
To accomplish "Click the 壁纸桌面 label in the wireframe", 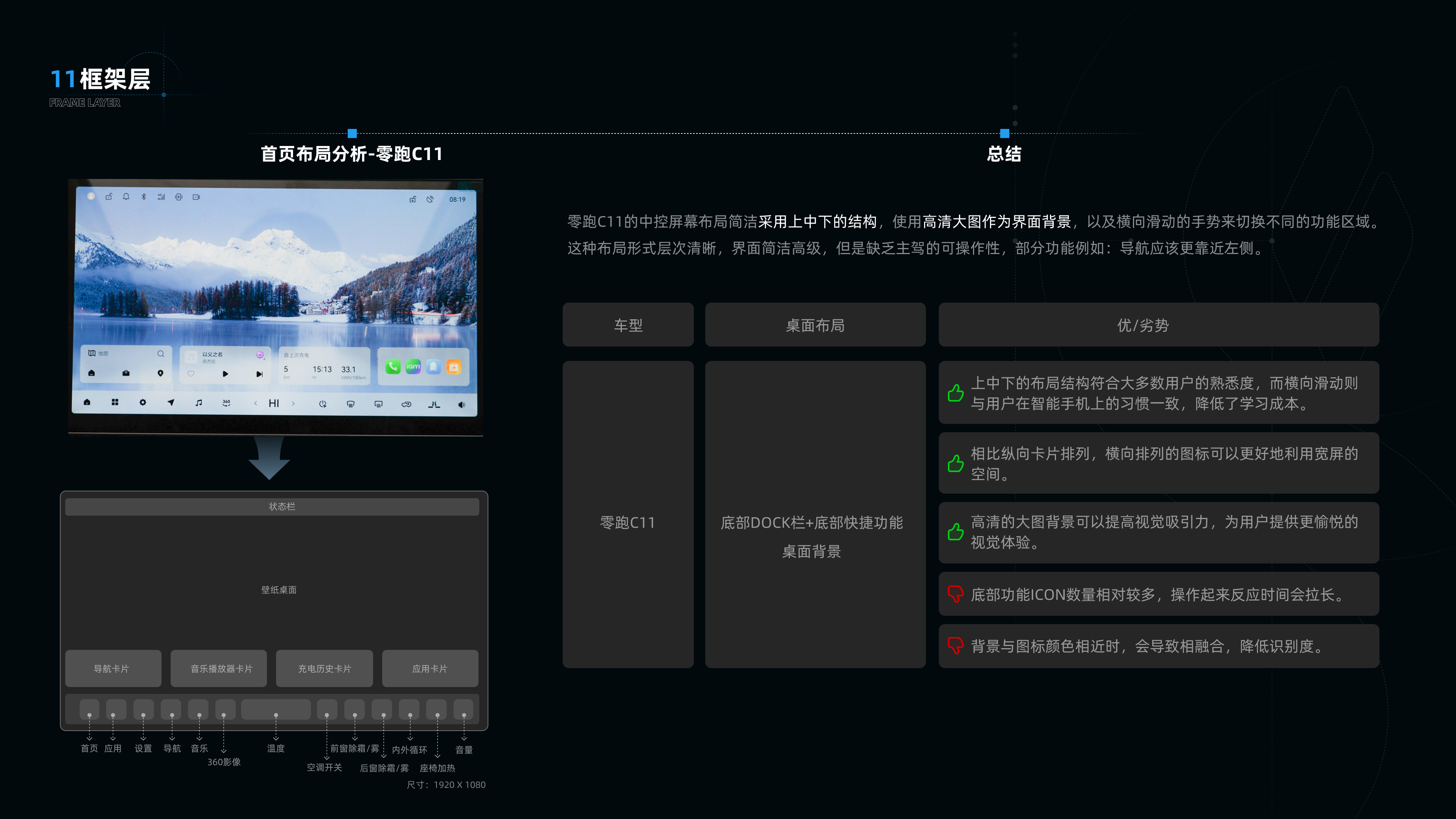I will pos(279,590).
